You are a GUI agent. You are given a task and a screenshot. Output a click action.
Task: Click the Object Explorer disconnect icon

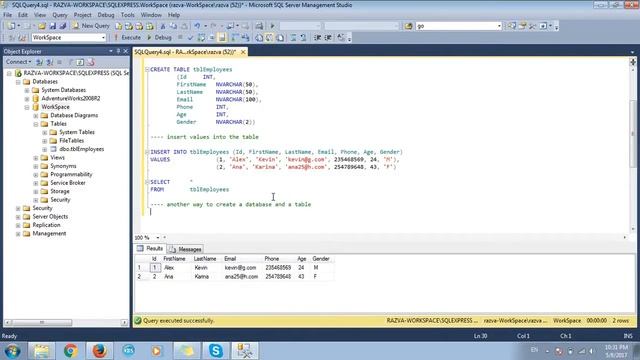coord(50,62)
